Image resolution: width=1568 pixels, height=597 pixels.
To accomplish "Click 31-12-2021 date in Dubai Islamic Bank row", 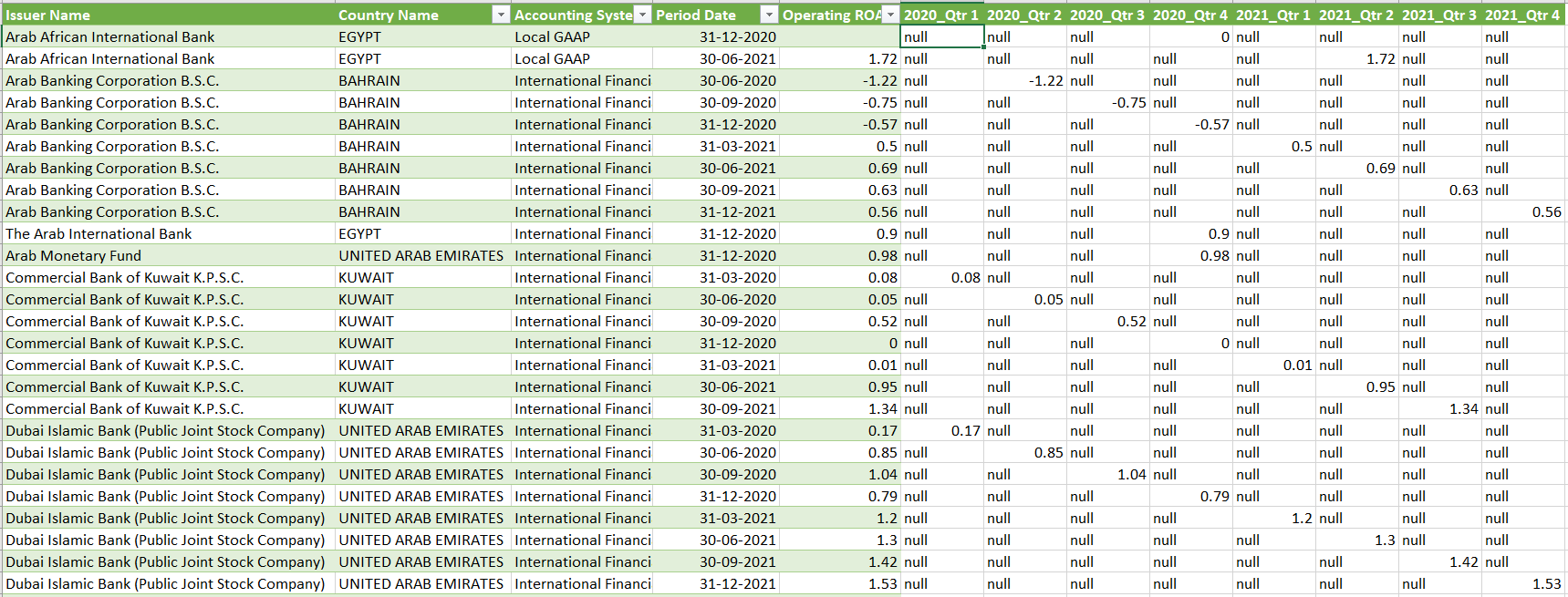I will [716, 583].
